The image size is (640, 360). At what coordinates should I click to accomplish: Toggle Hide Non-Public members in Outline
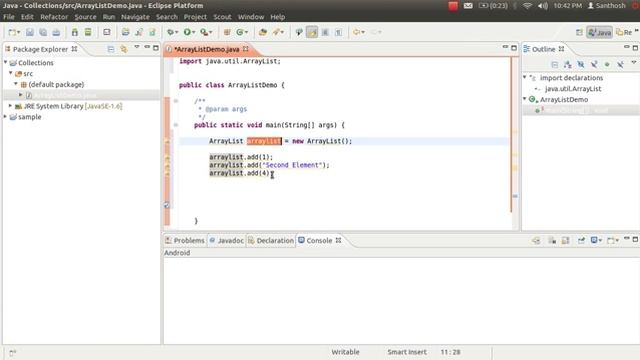[x=607, y=64]
